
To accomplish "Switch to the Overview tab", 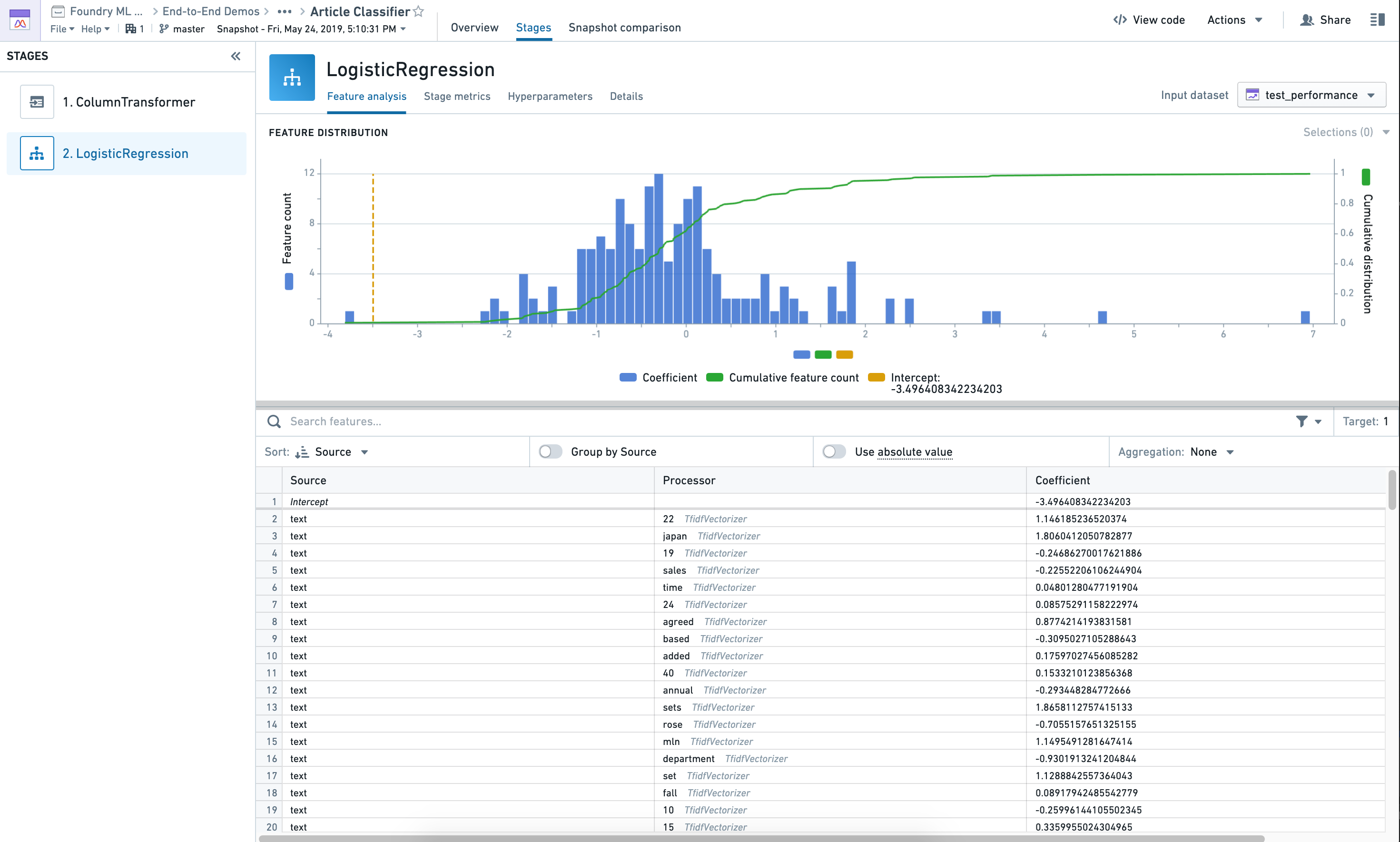I will (474, 27).
